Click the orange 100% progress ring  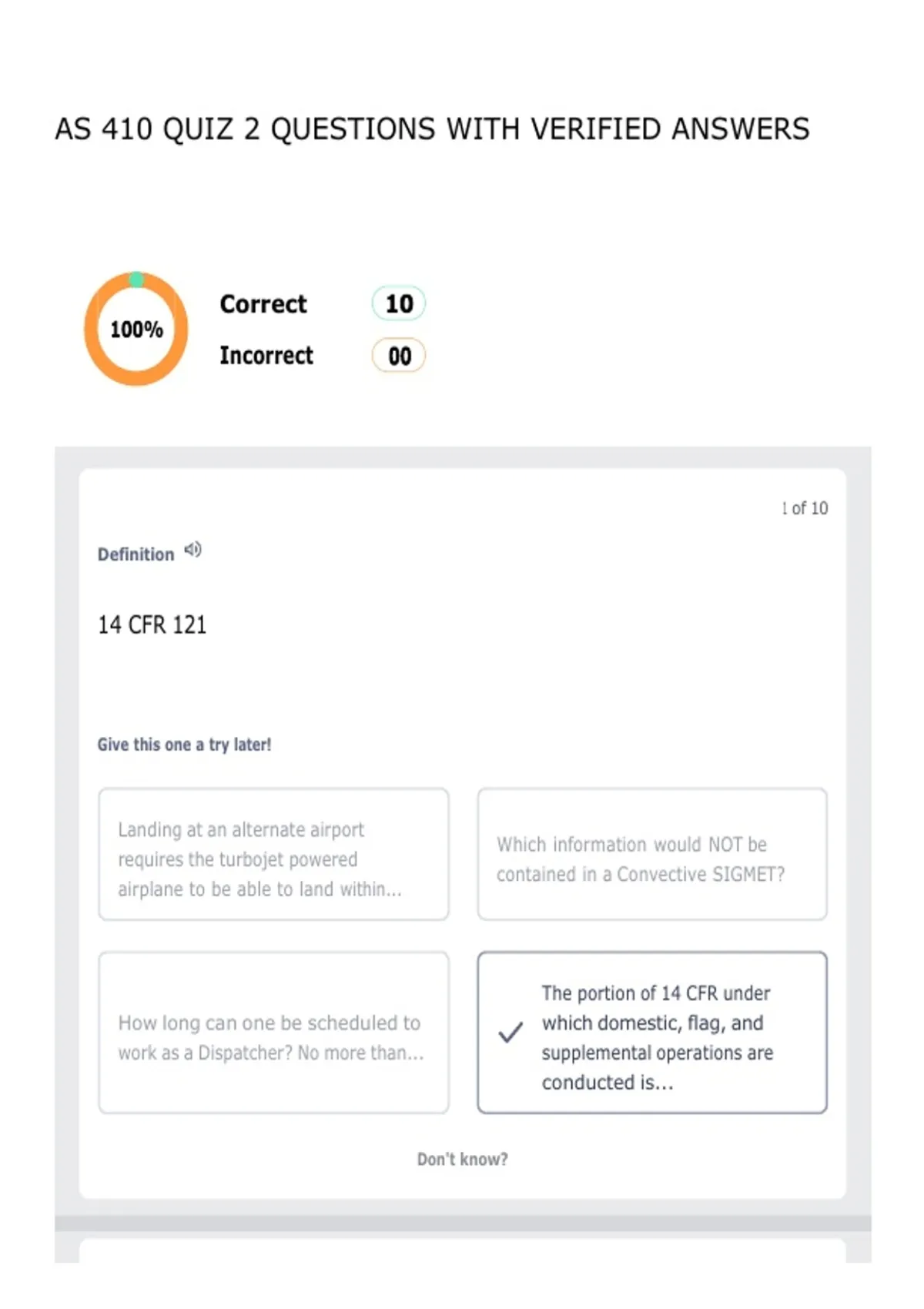[x=136, y=329]
